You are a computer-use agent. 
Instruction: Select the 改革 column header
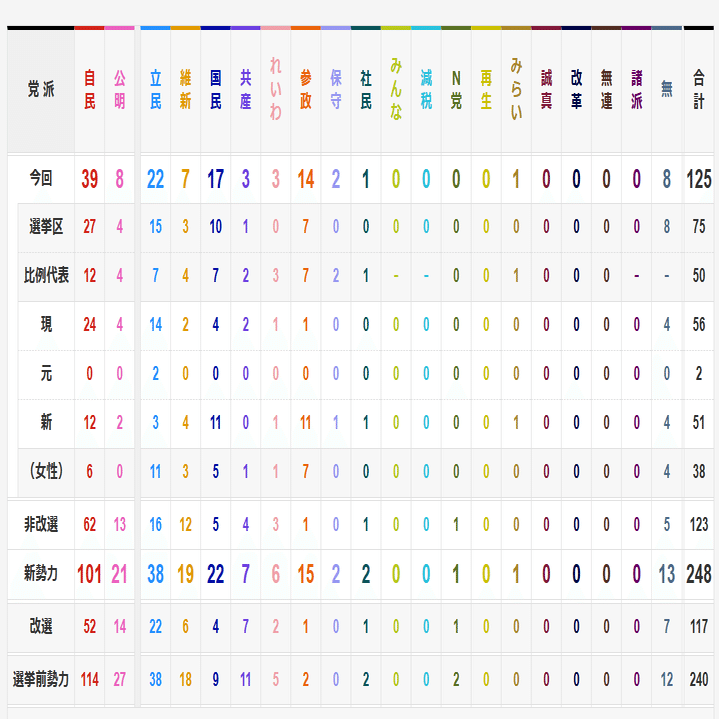click(x=576, y=89)
